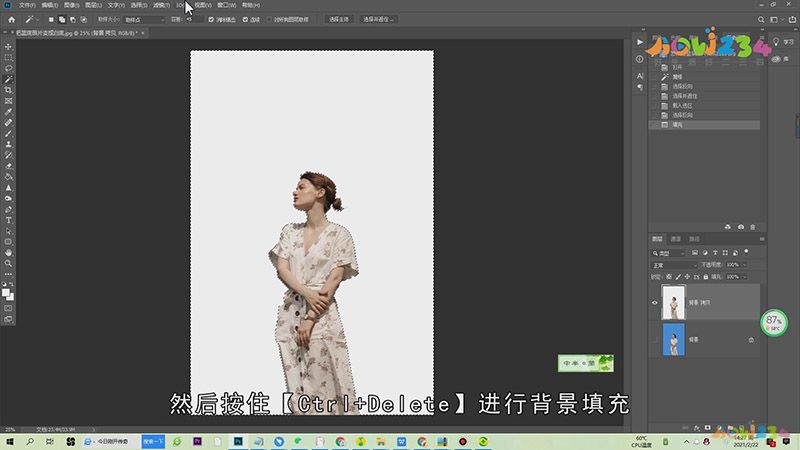
Task: Enable Sample All Layers checkbox
Action: pyautogui.click(x=270, y=19)
